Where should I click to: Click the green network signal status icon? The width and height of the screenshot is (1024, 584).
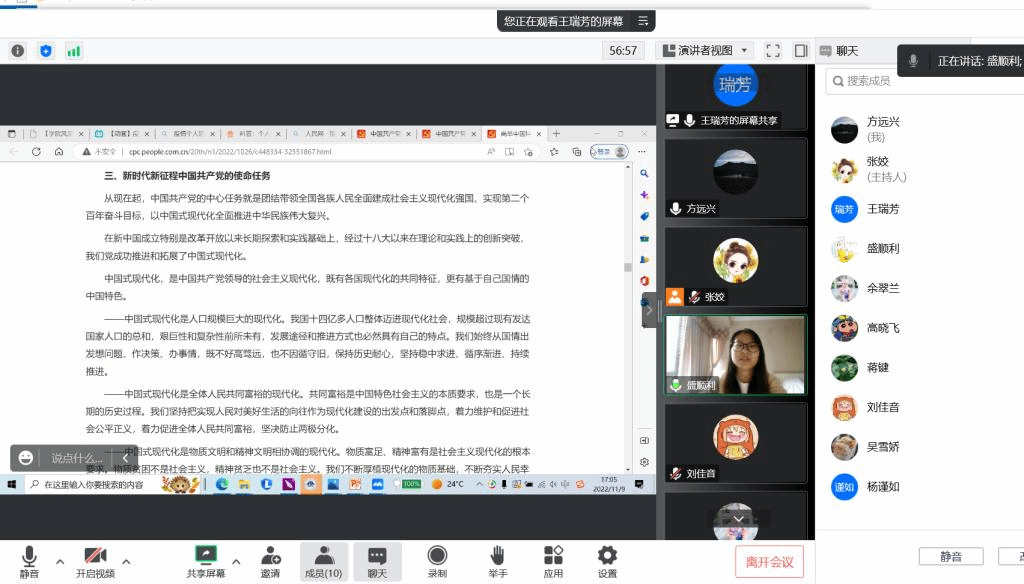pyautogui.click(x=74, y=50)
